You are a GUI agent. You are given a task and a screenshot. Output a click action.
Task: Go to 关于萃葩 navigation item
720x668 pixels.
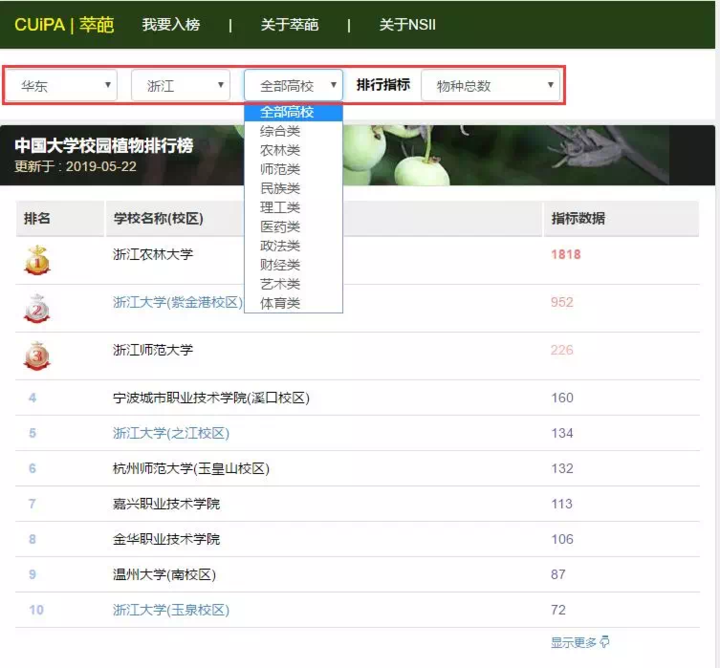point(289,25)
